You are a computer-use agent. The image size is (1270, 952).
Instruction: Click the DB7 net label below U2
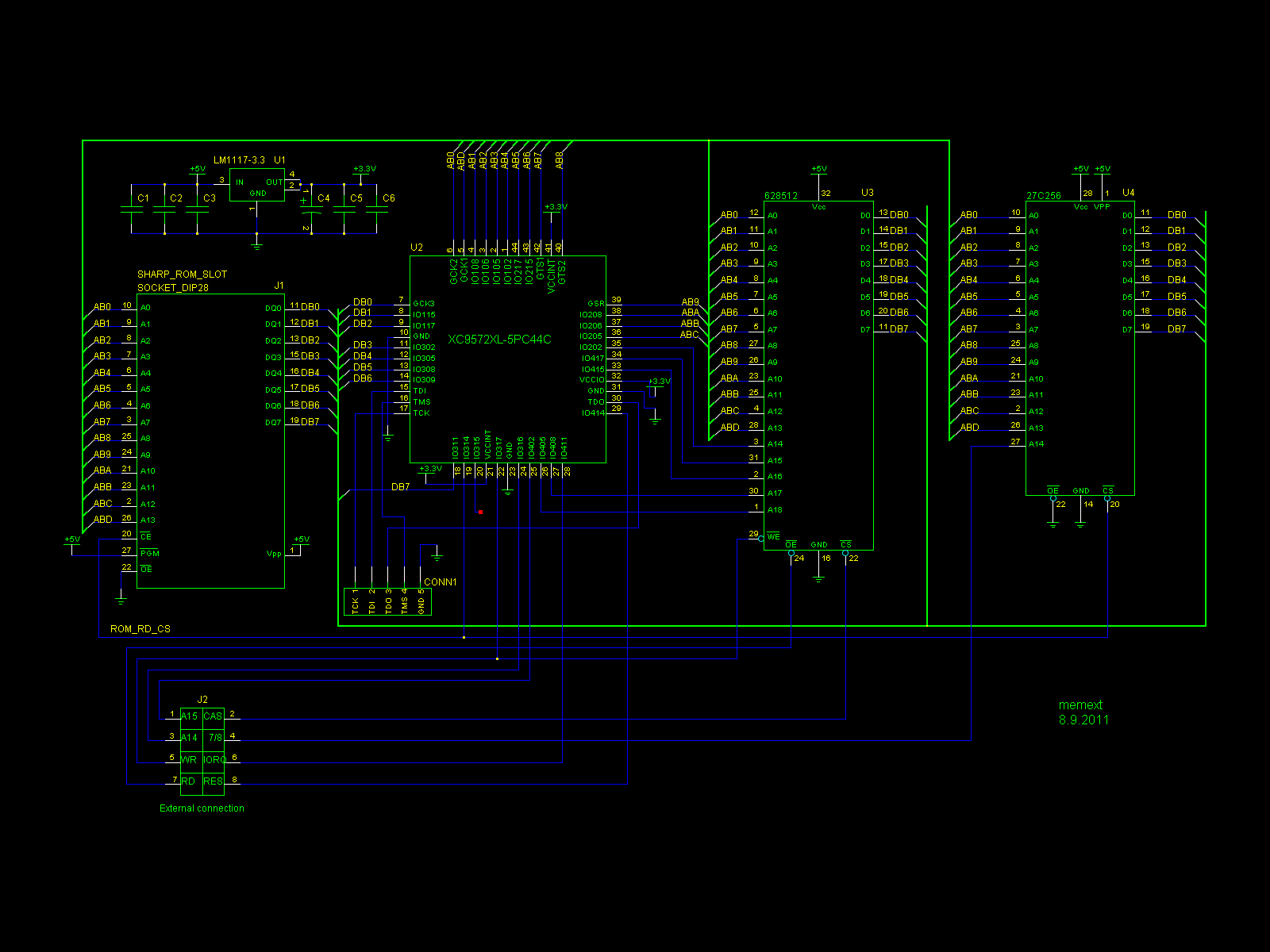pyautogui.click(x=401, y=487)
